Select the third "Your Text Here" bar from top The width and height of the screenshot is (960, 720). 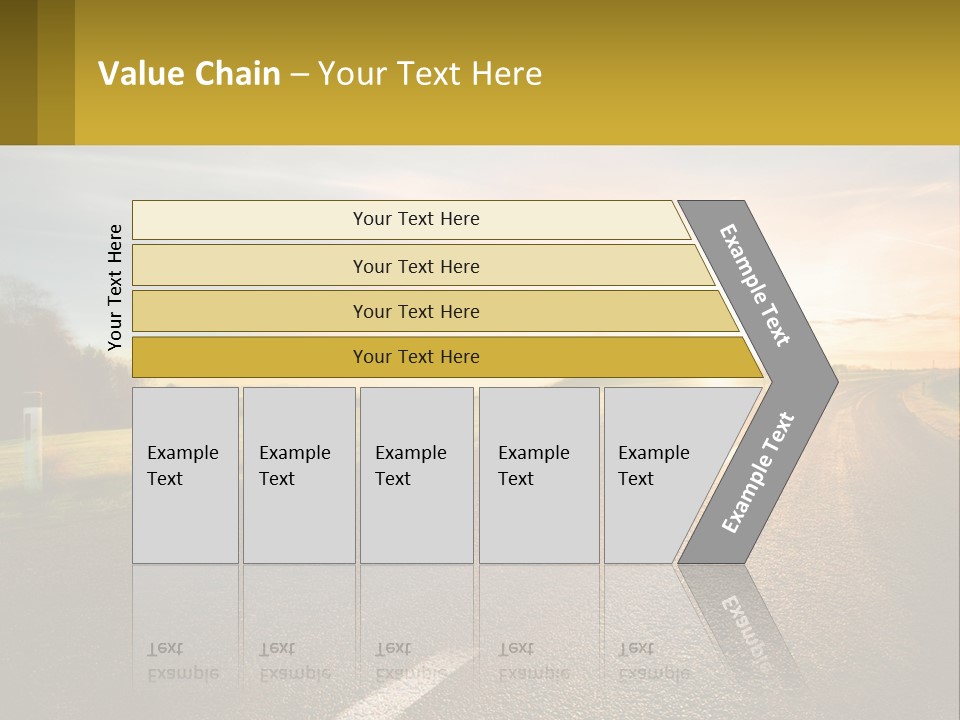[415, 311]
